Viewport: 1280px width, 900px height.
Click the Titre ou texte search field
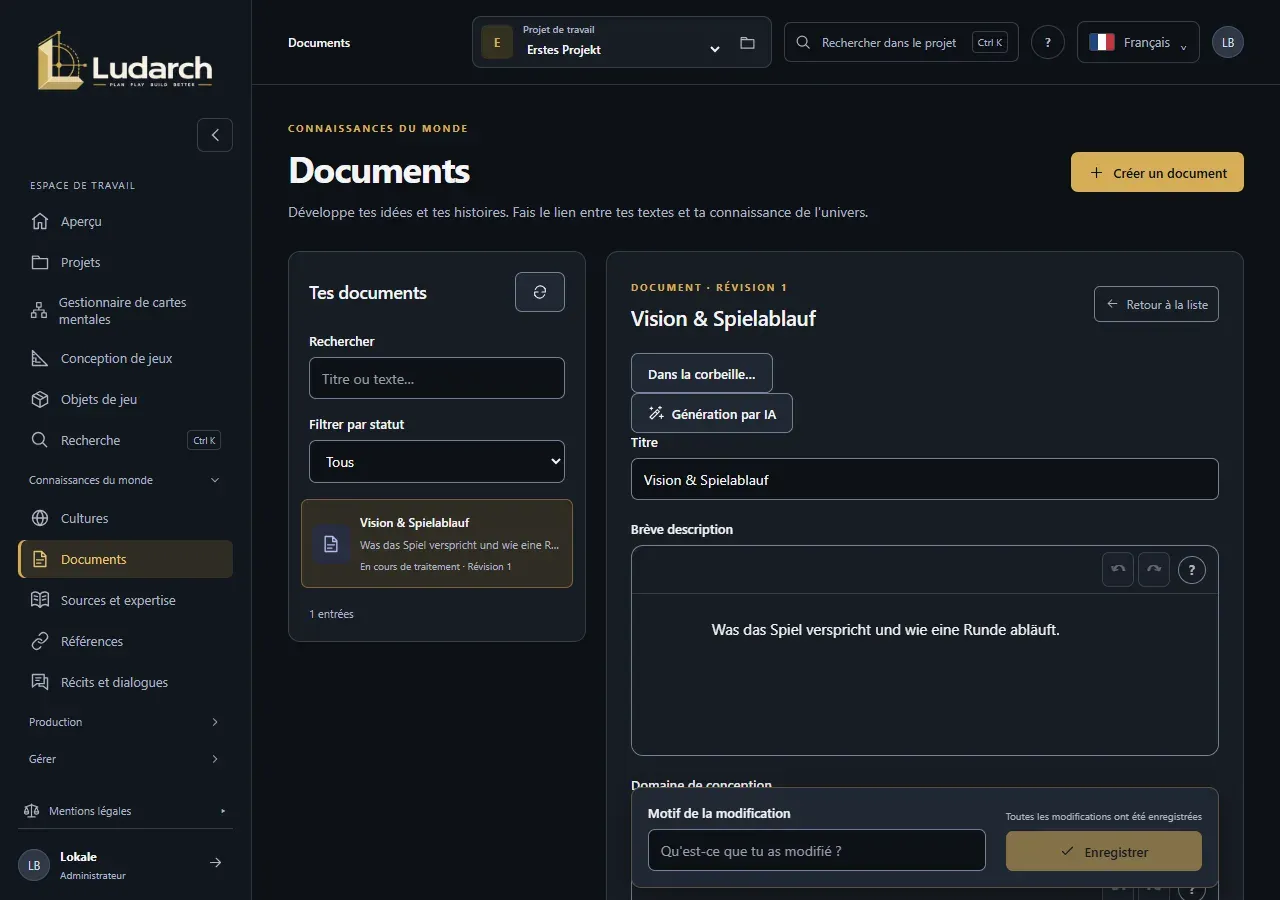(x=437, y=378)
